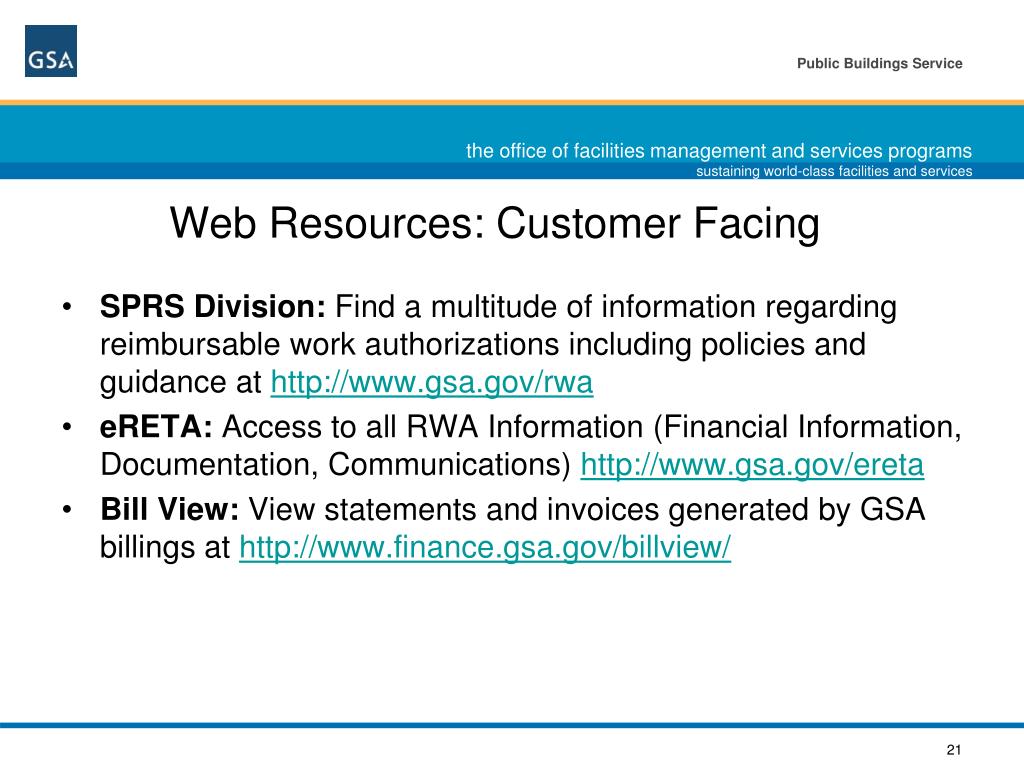This screenshot has width=1024, height=768.
Task: Click 'Access to all RWA Information' text
Action: pyautogui.click(x=433, y=427)
